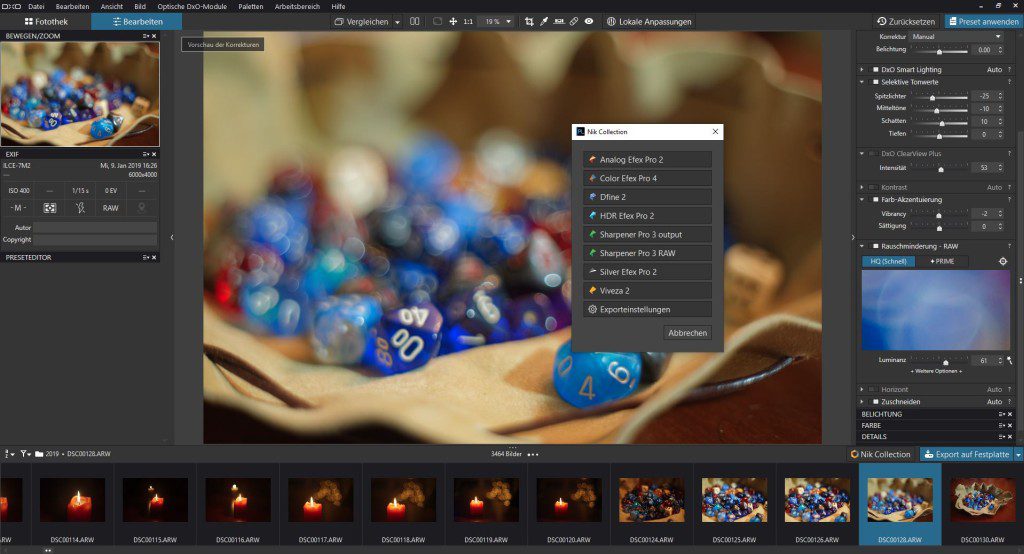Viewport: 1024px width, 554px height.
Task: Expand the DxO Smart Lighting section
Action: (862, 69)
